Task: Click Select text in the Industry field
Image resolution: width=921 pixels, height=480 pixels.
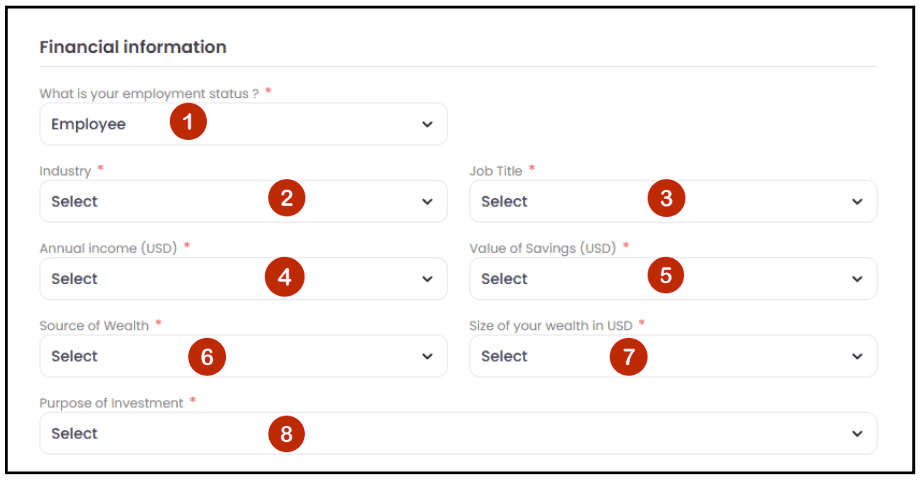Action: click(x=74, y=202)
